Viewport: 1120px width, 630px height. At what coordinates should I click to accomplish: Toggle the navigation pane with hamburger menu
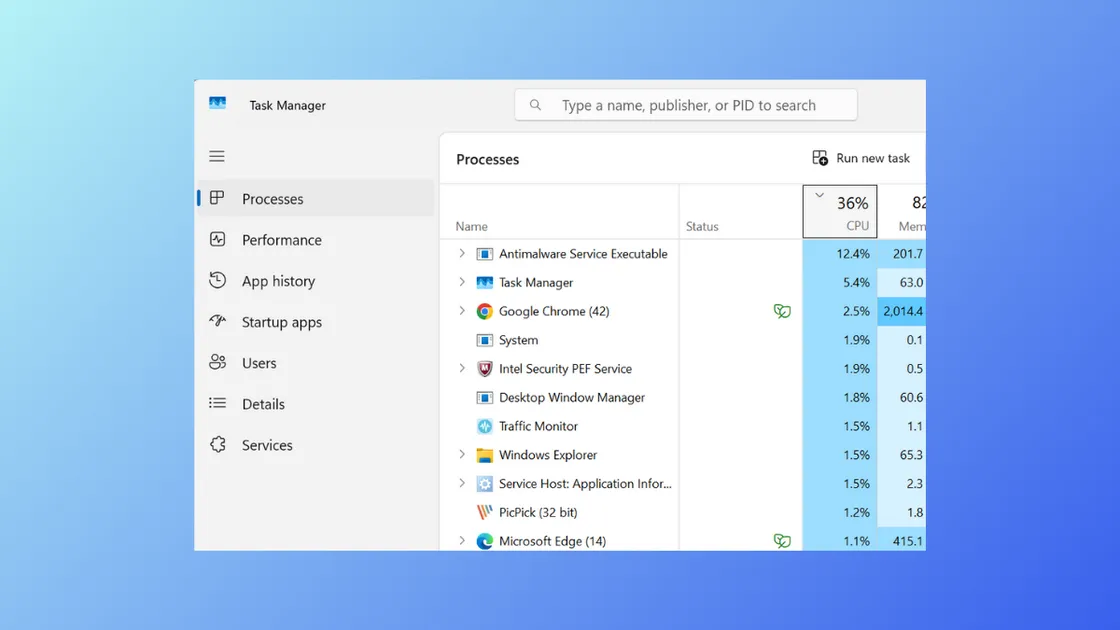point(217,156)
